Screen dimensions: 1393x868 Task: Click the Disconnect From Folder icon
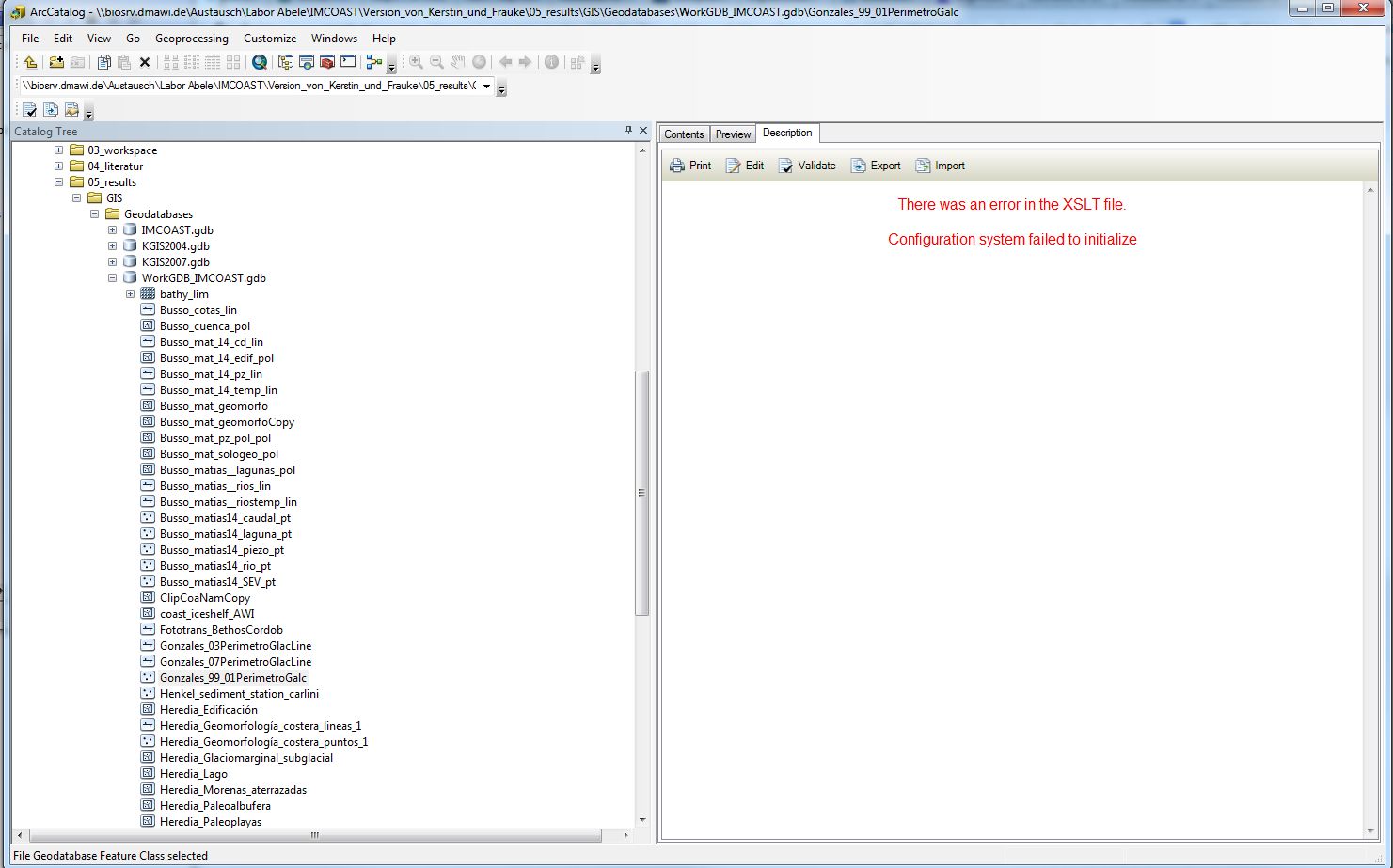click(77, 62)
